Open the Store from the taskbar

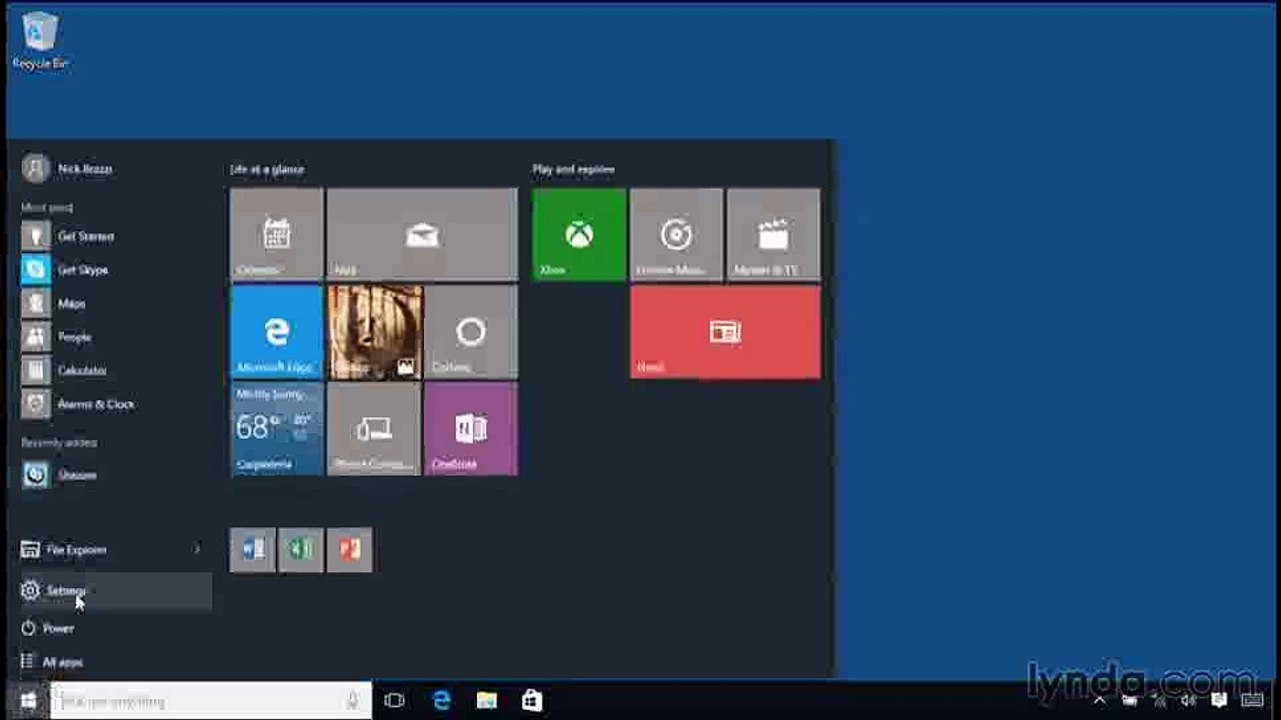coord(532,701)
